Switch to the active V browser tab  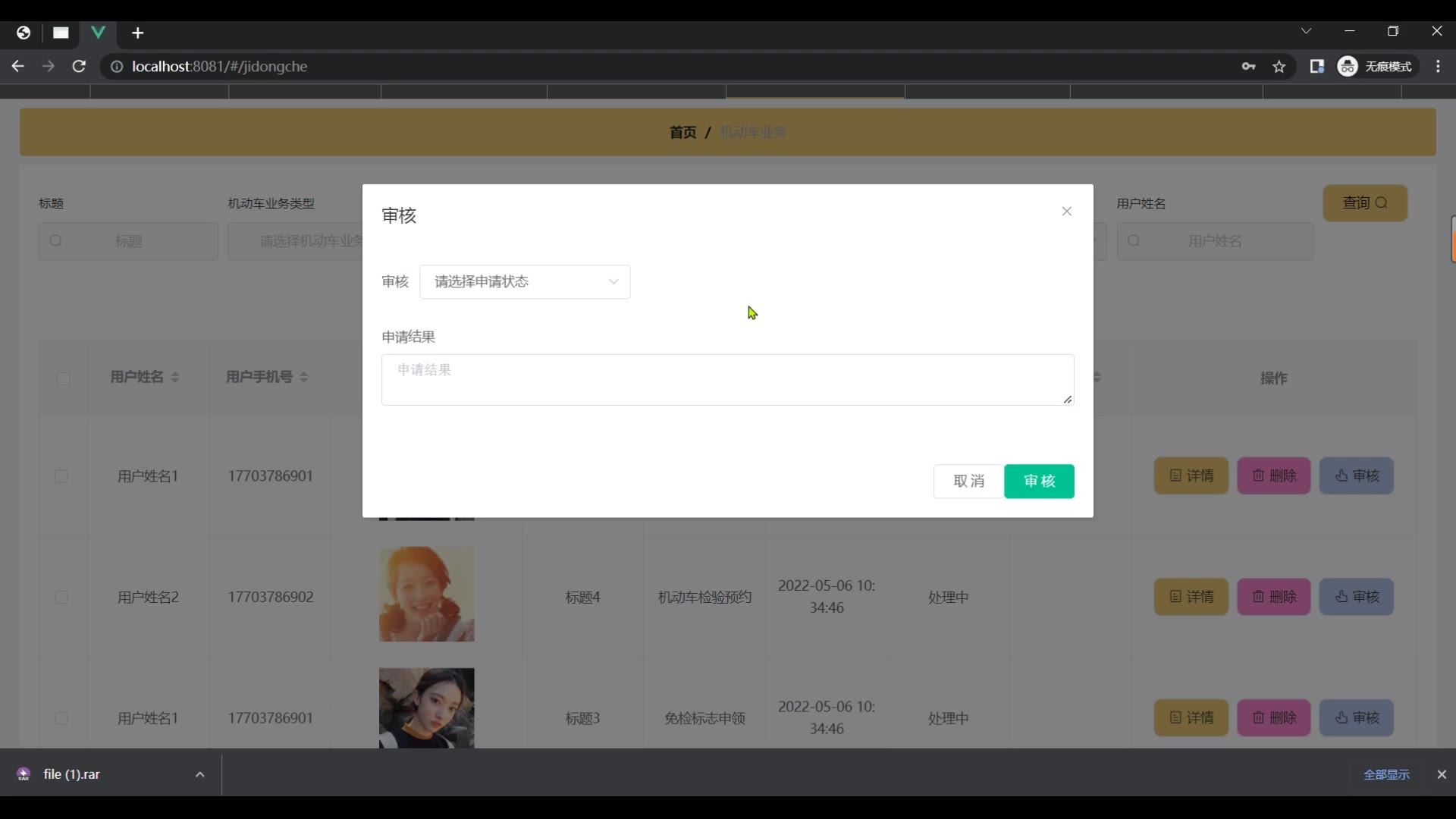tap(98, 33)
